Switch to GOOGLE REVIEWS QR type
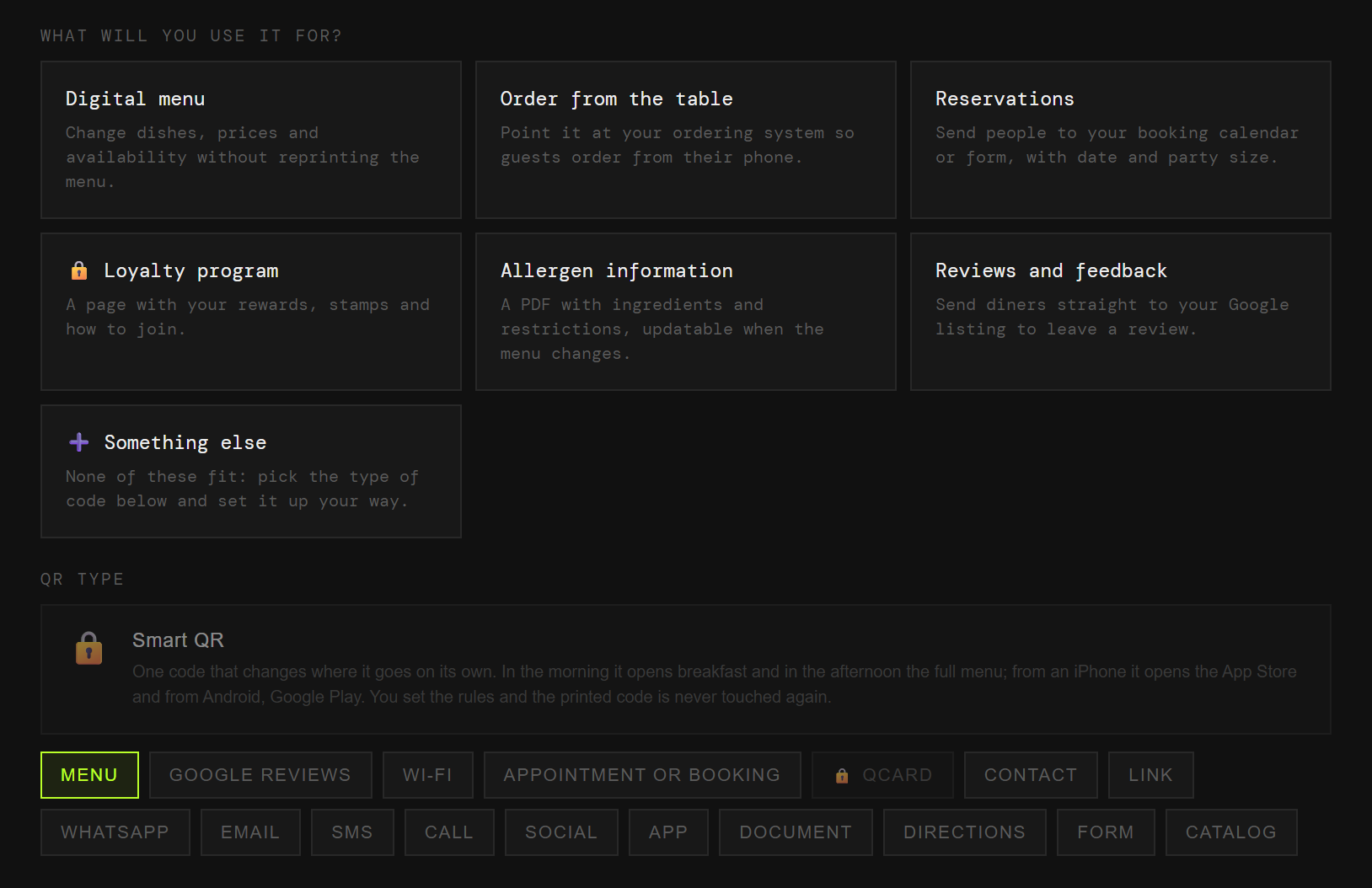The height and width of the screenshot is (888, 1372). (x=260, y=775)
